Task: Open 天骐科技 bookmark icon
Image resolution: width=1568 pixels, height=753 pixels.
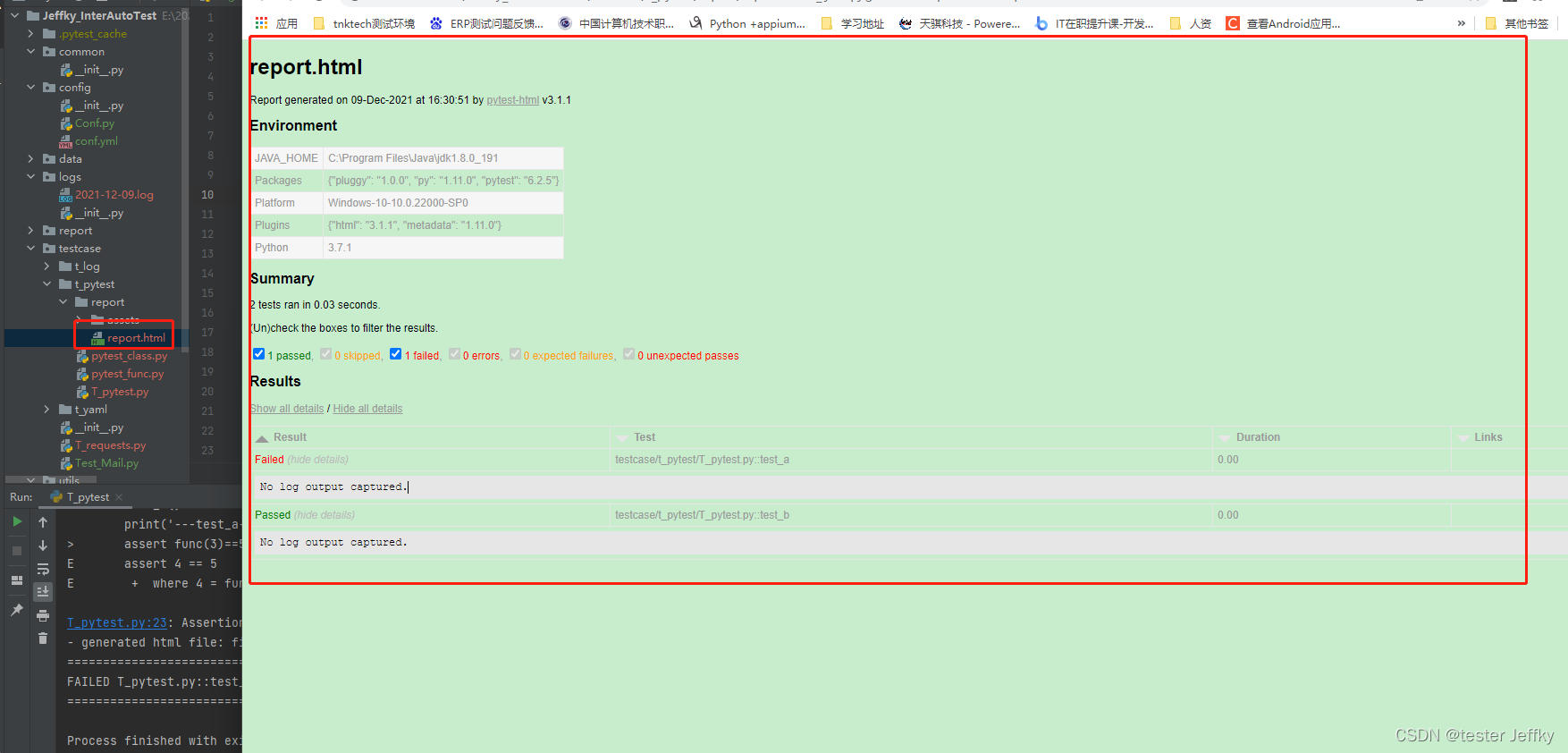Action: tap(906, 23)
